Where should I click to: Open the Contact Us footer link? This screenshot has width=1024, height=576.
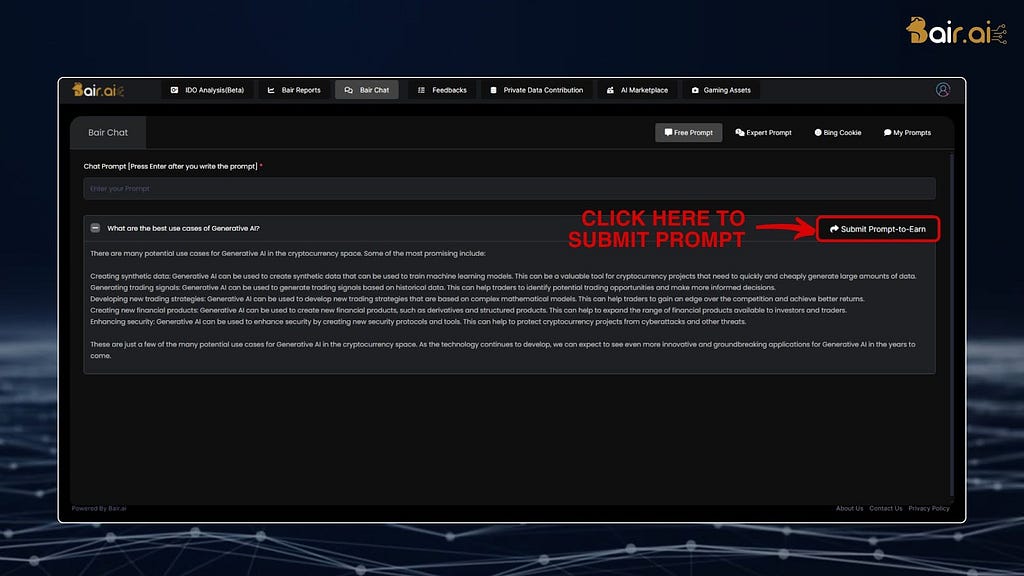click(x=886, y=508)
